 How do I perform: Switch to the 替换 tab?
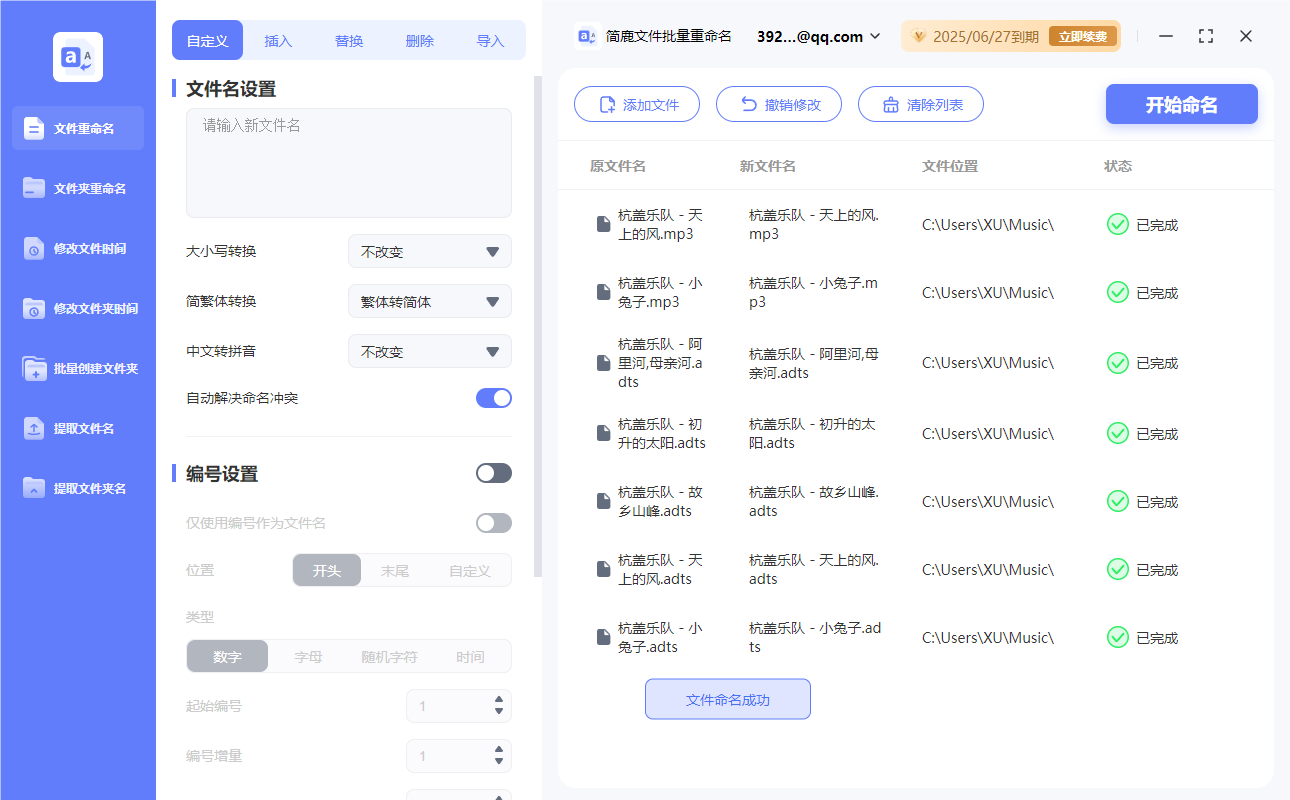(348, 40)
